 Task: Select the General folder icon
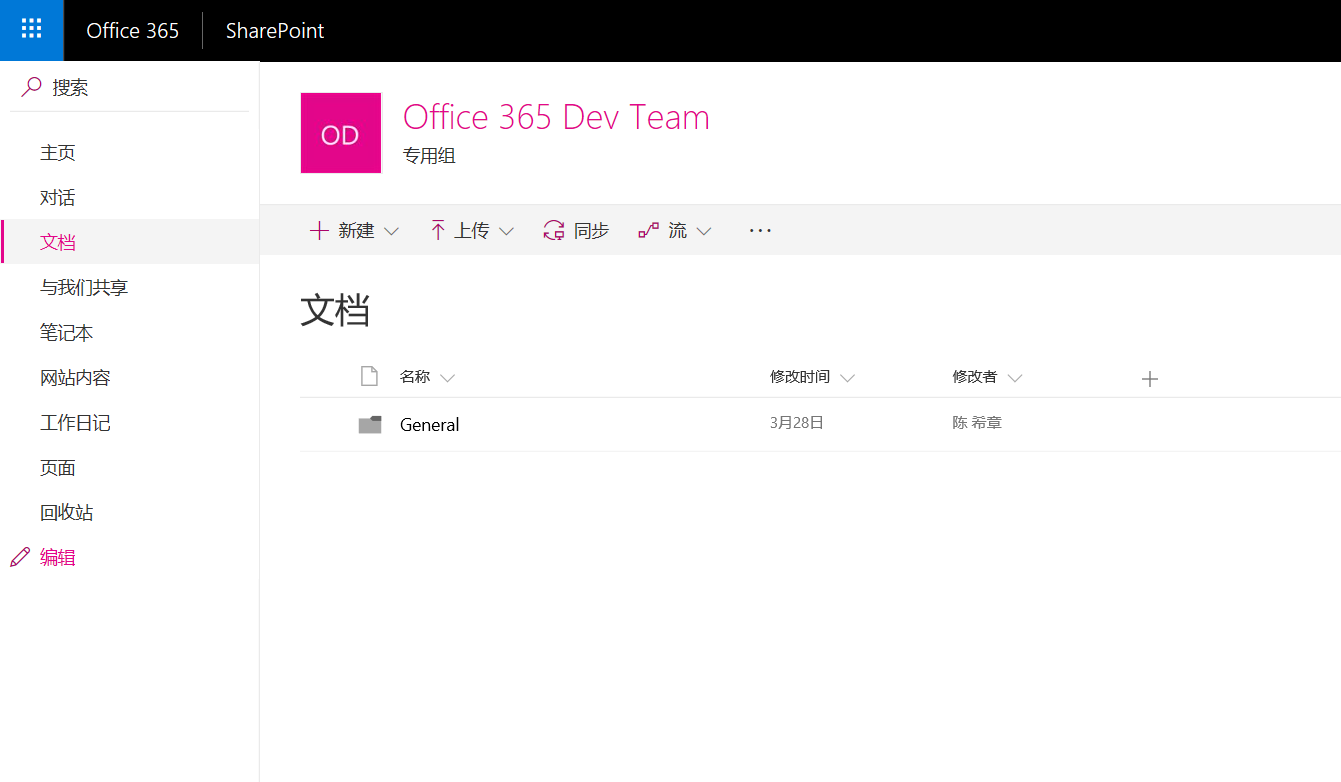click(370, 423)
